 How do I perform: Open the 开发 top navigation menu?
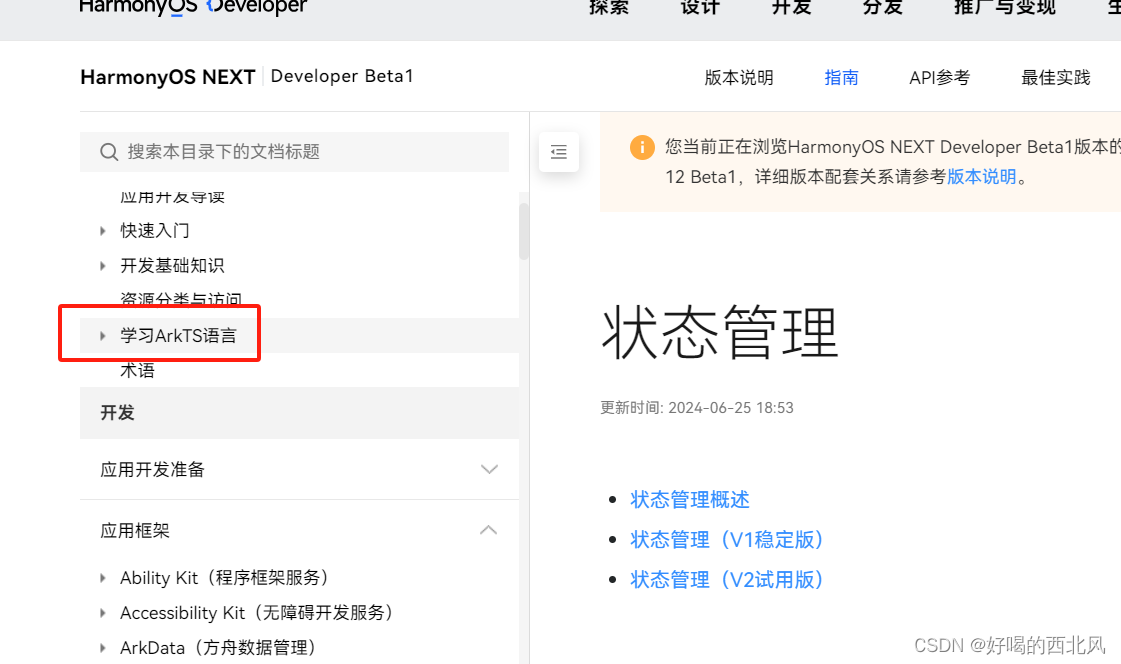[791, 7]
